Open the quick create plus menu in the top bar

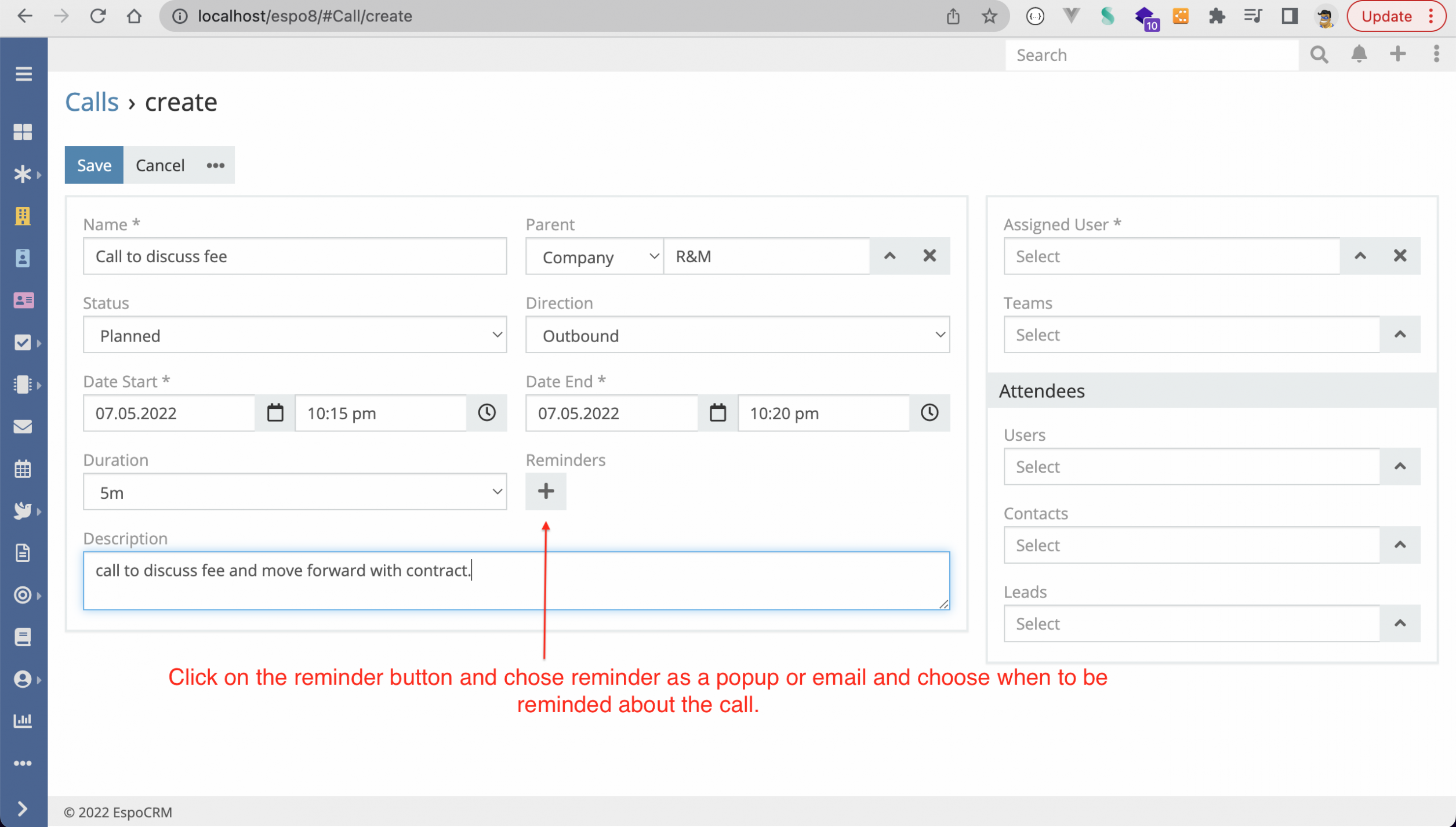1397,55
